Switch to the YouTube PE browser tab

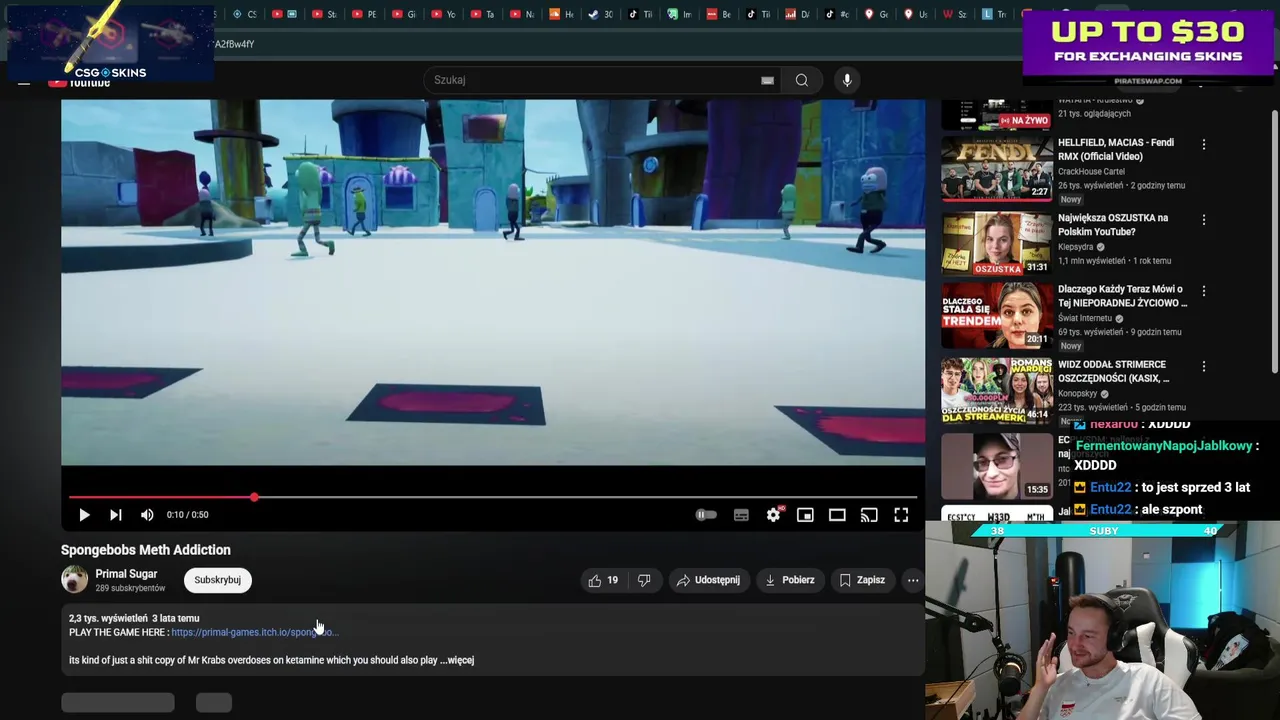tap(364, 14)
